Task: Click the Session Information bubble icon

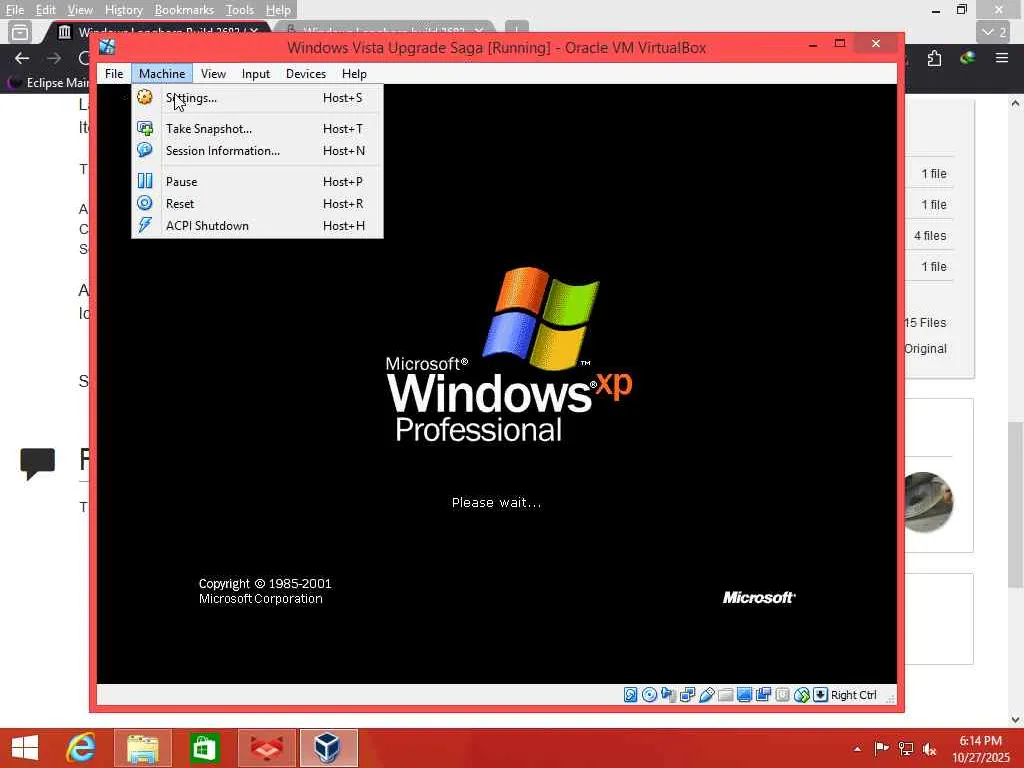Action: [145, 150]
